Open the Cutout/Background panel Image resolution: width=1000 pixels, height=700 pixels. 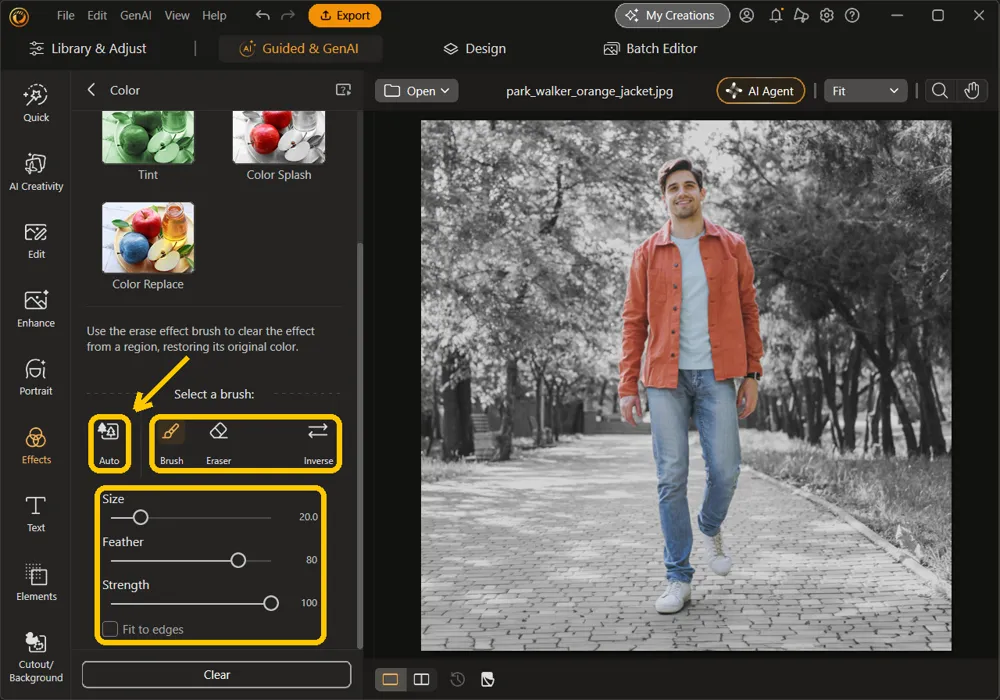click(x=36, y=657)
